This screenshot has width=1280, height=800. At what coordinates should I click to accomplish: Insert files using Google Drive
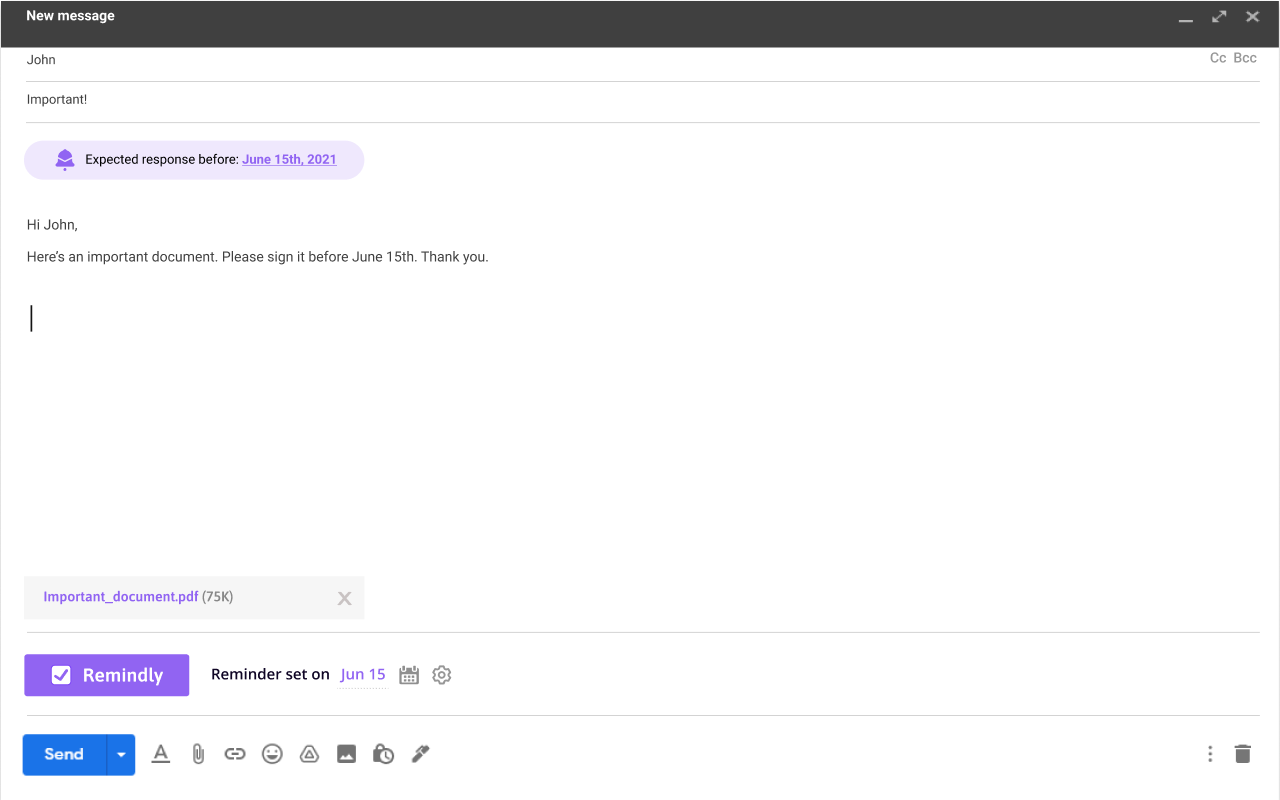(309, 753)
